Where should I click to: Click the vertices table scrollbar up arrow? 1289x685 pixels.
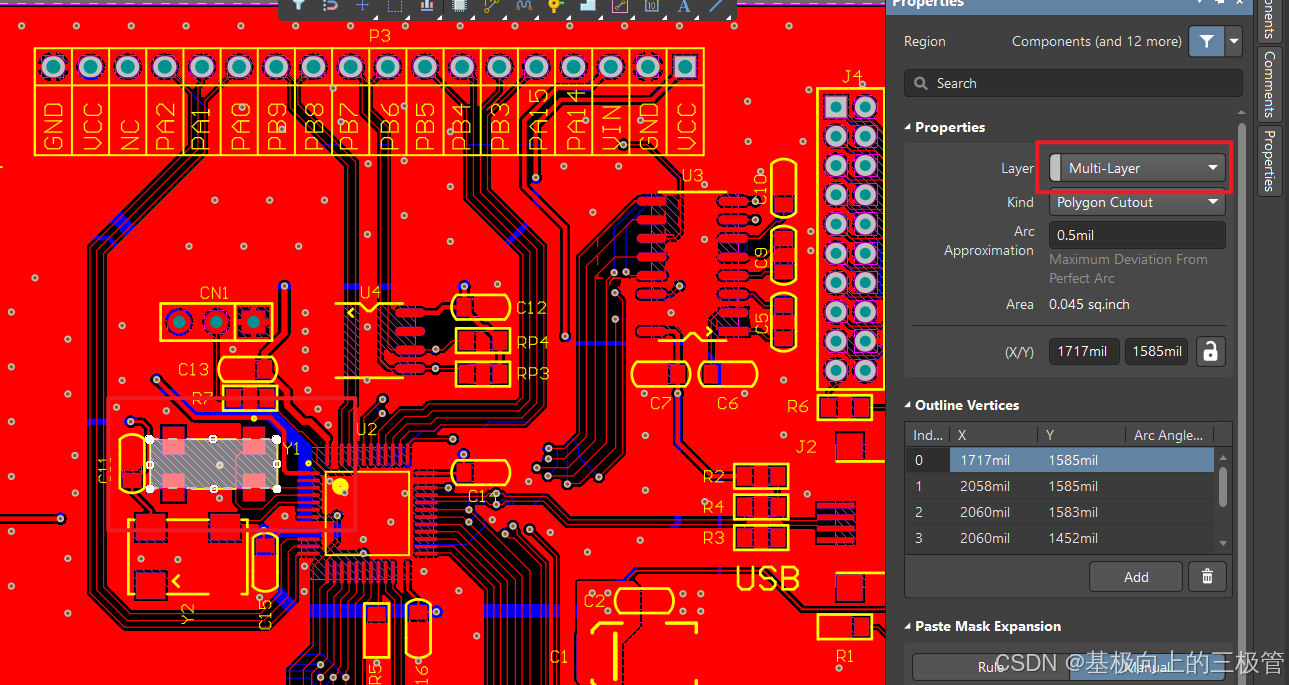click(1222, 458)
